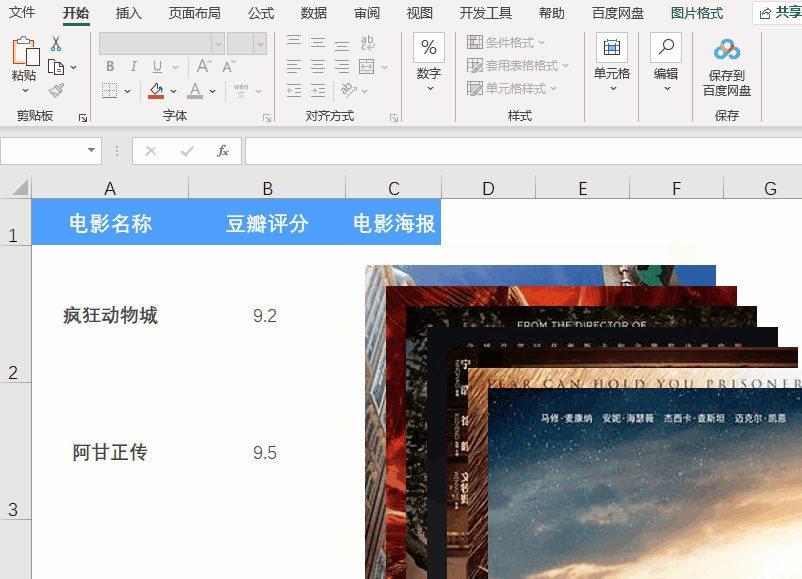Image resolution: width=802 pixels, height=579 pixels.
Task: Toggle Italic formatting
Action: [x=133, y=66]
